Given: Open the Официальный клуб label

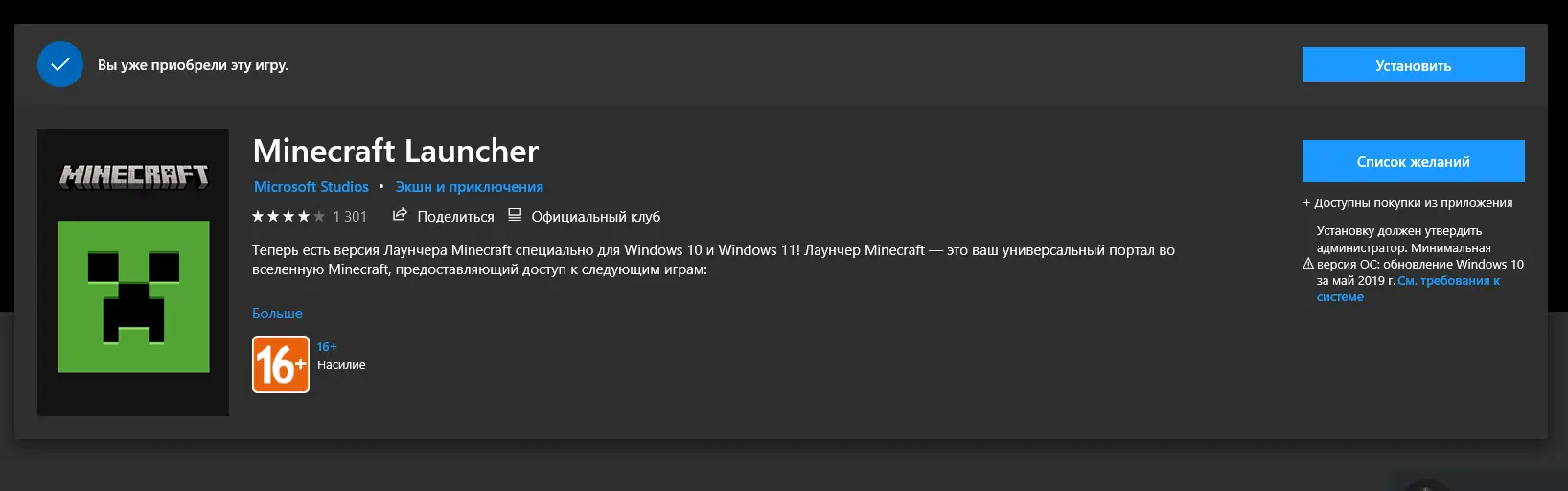Looking at the screenshot, I should pyautogui.click(x=596, y=217).
